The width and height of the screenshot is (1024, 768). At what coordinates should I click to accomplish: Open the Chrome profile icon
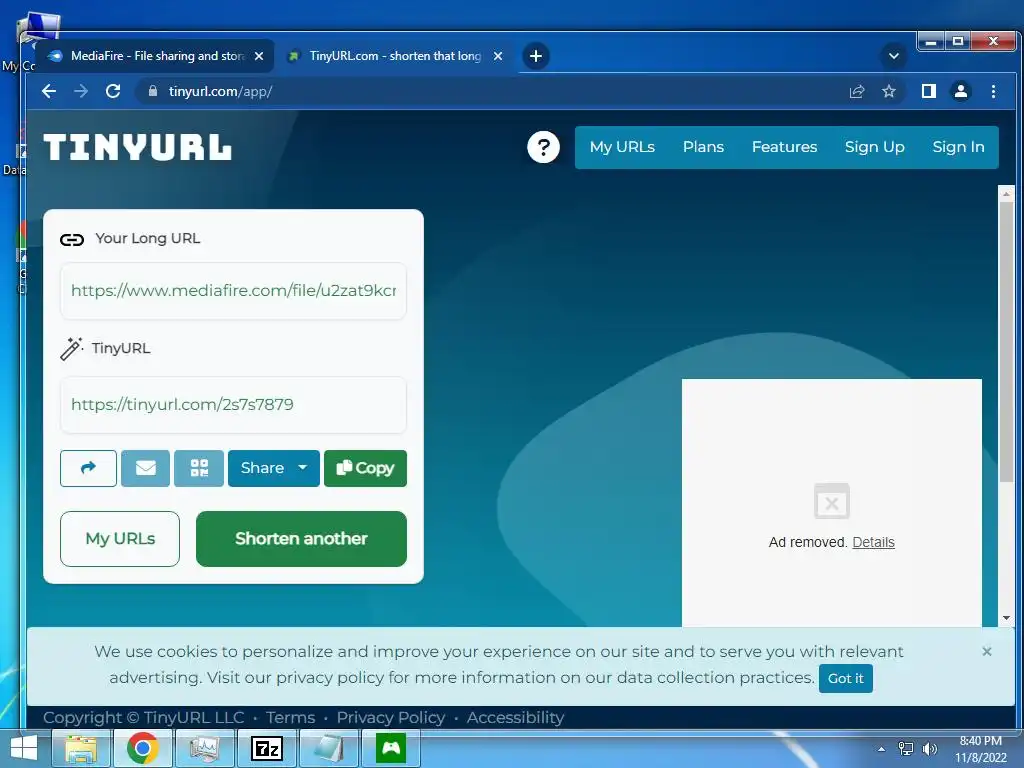coord(961,91)
